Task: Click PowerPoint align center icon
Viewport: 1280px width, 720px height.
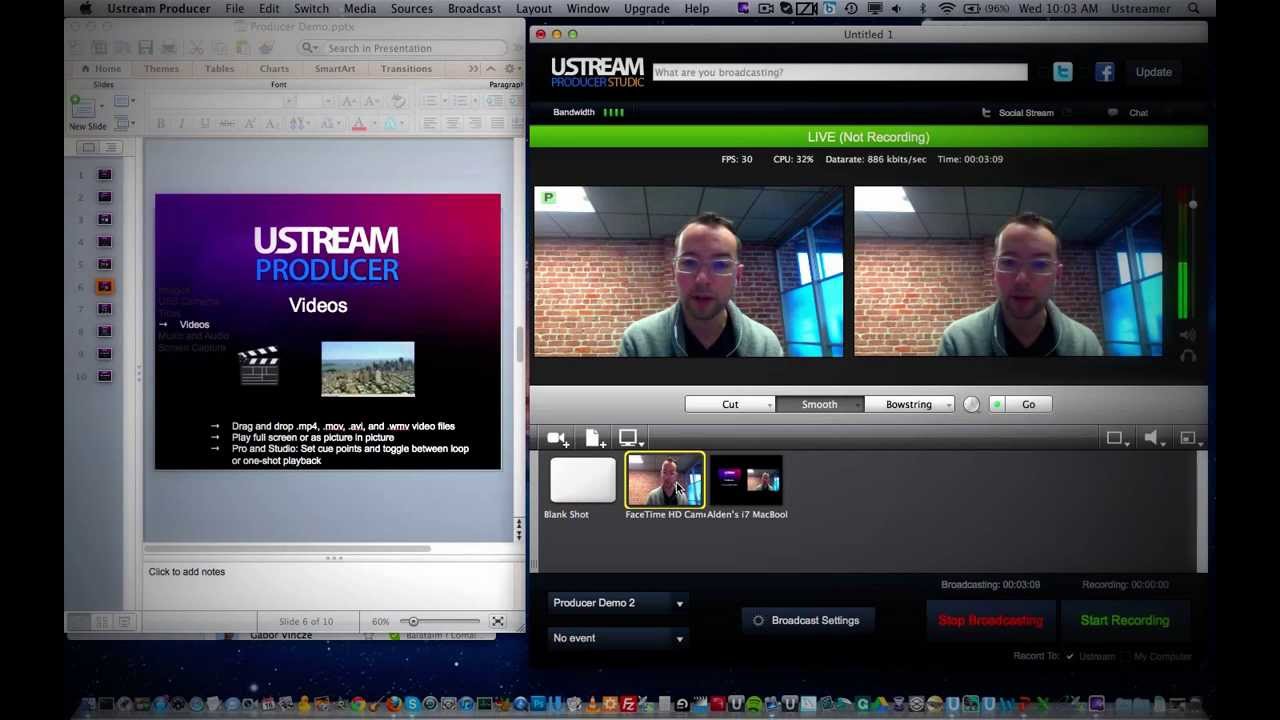Action: 452,124
